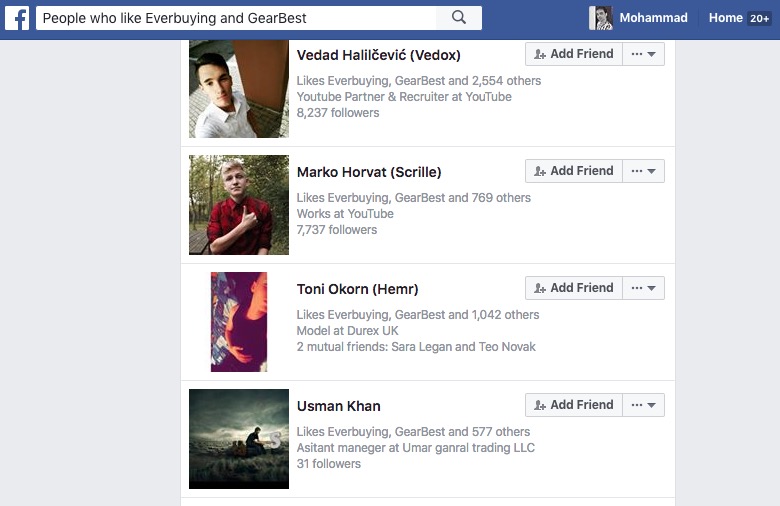Viewport: 780px width, 506px height.
Task: Add Usman Khan as a friend
Action: 574,405
